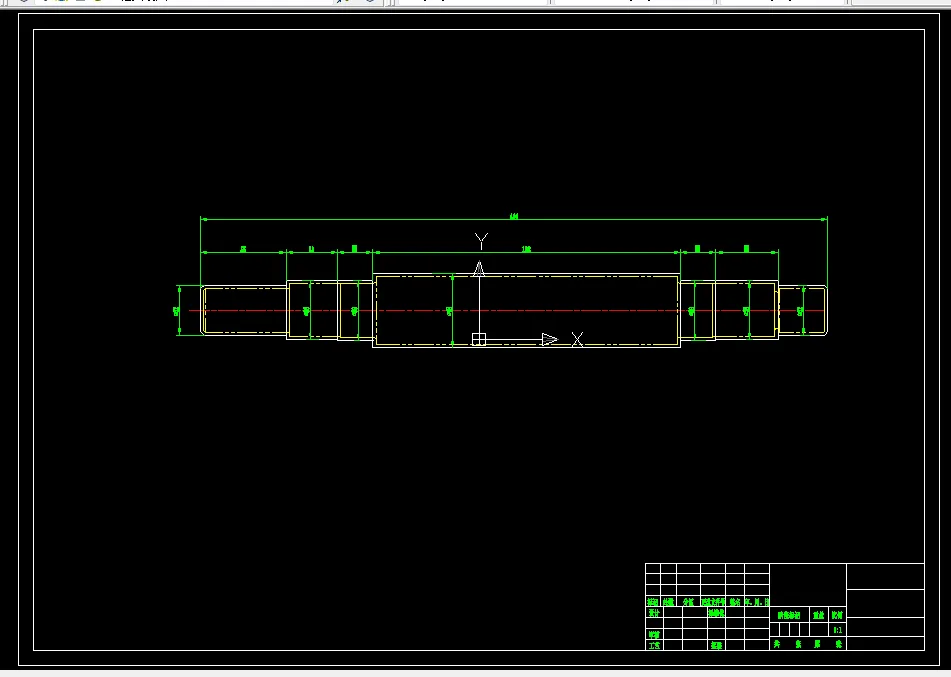The image size is (951, 677).
Task: Click the 分区 column header in revision table
Action: [688, 602]
